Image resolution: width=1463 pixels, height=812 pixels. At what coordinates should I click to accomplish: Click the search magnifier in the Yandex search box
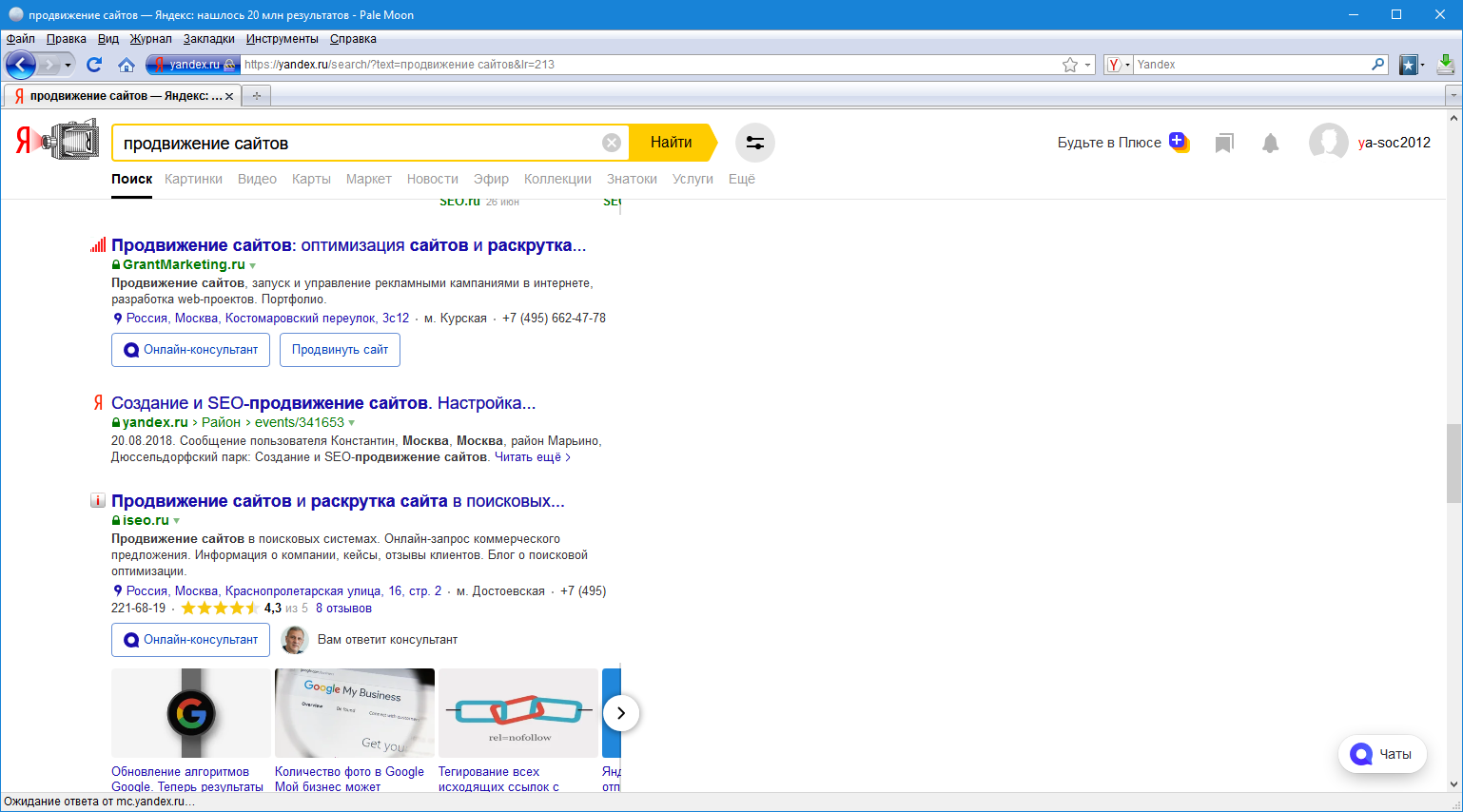[x=1378, y=65]
